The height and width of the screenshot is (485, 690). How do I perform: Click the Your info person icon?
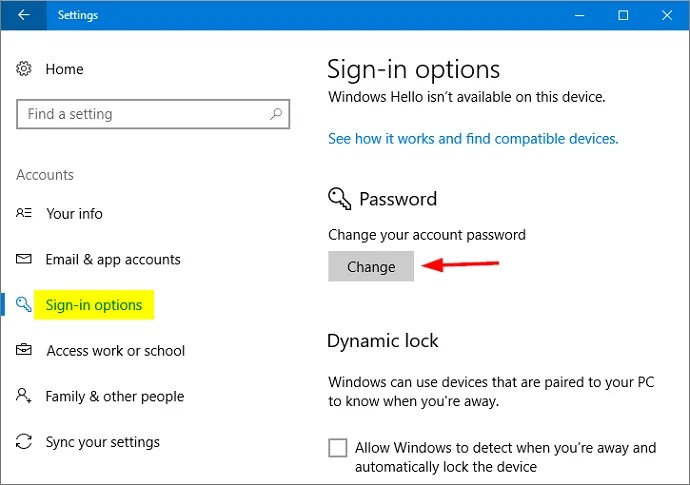[25, 213]
